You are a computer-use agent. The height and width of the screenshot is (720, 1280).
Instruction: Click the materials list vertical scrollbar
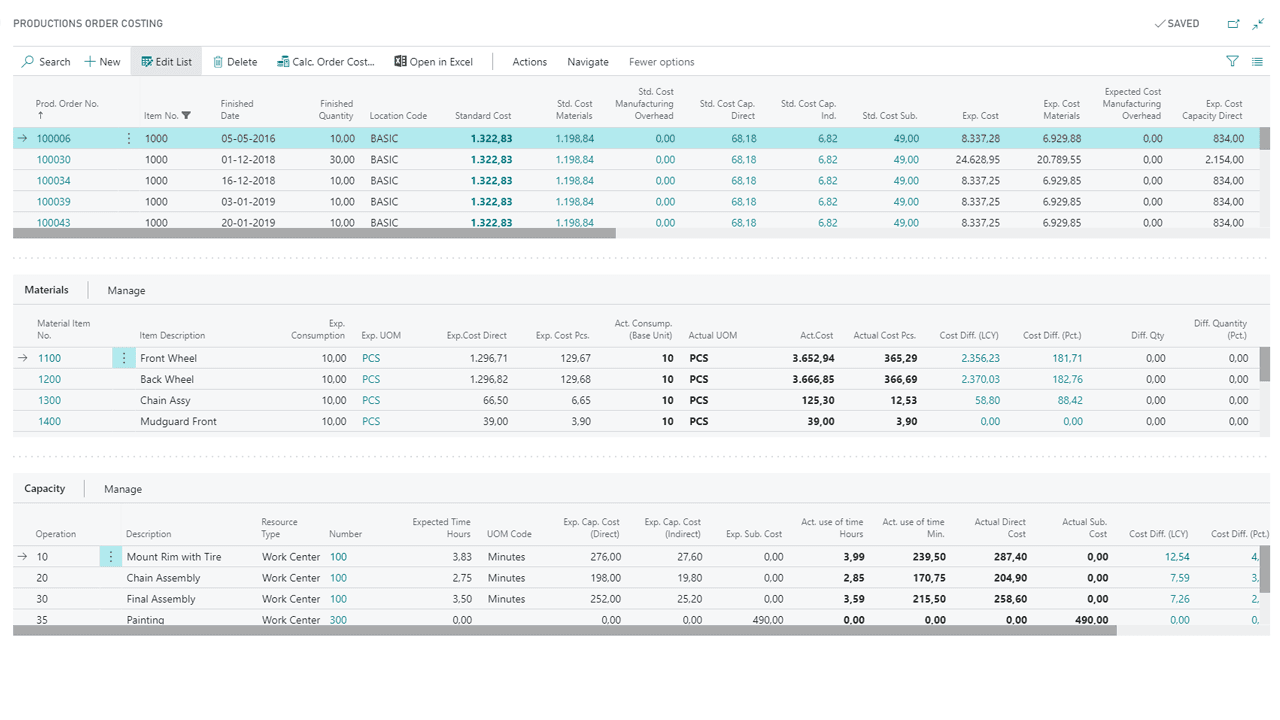1265,364
